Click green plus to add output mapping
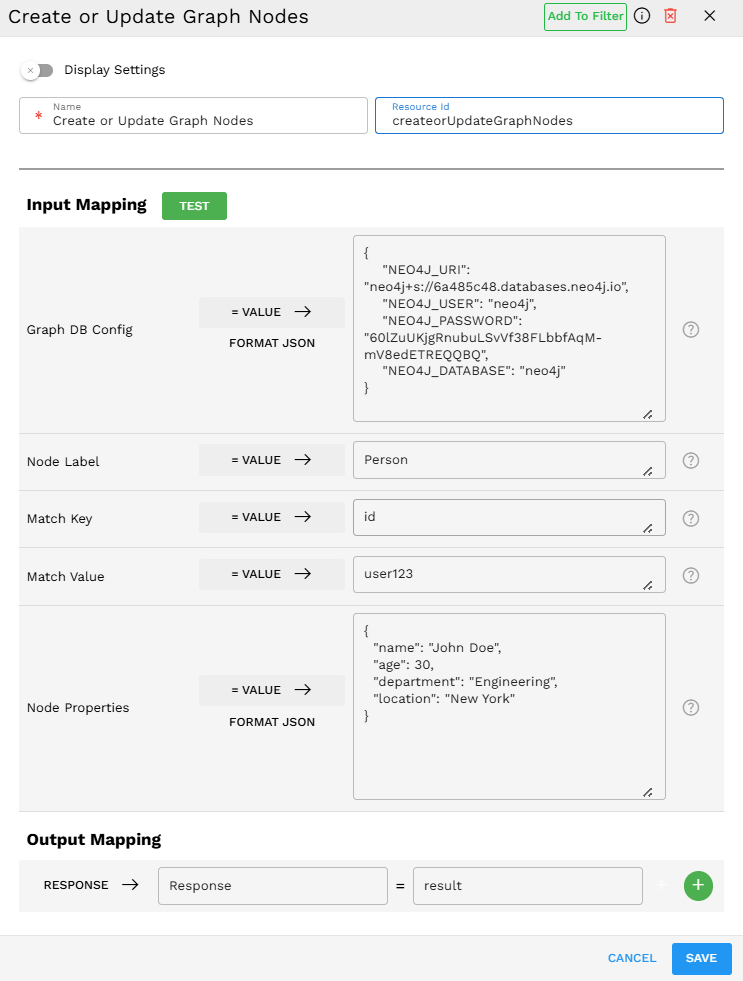The image size is (743, 981). tap(698, 886)
